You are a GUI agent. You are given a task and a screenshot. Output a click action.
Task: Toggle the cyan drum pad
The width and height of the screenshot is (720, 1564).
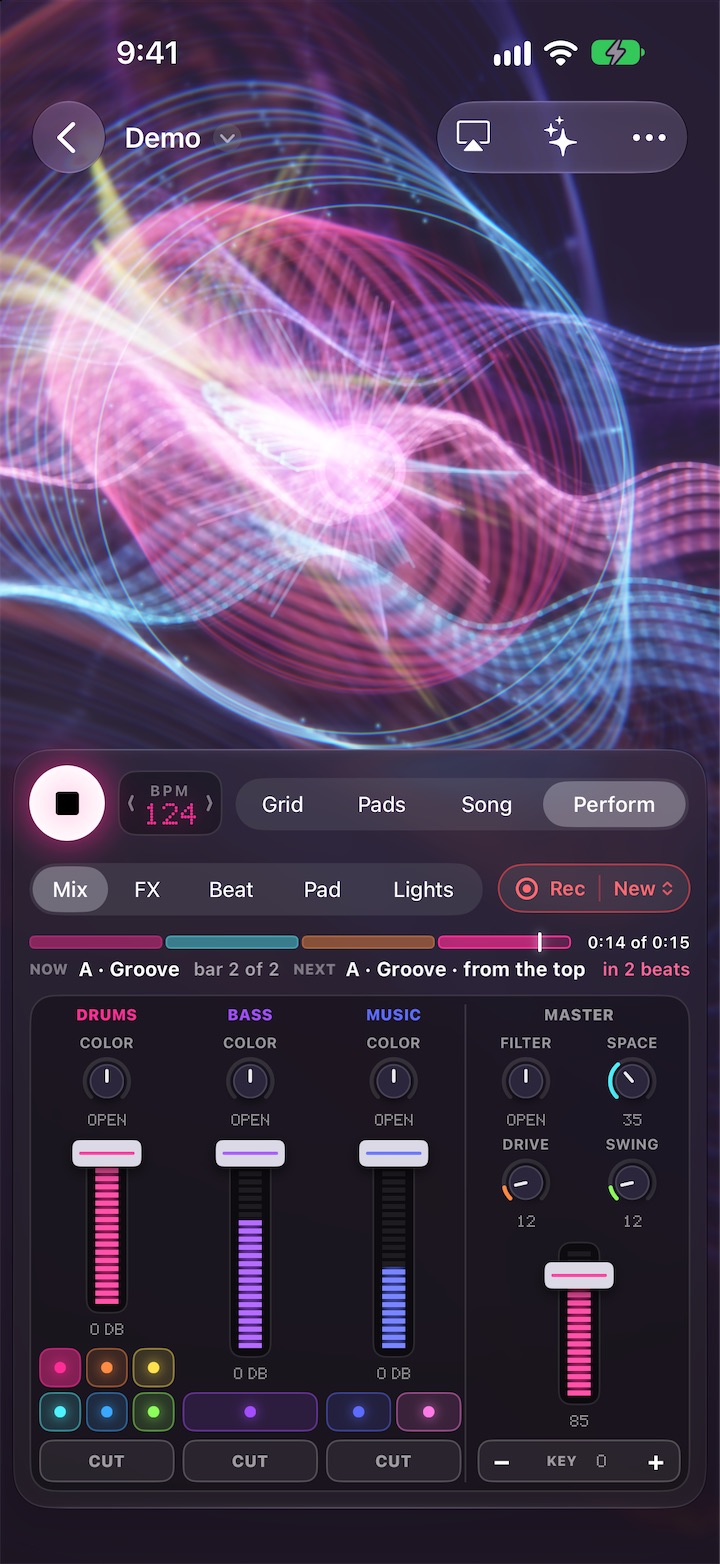(60, 1412)
